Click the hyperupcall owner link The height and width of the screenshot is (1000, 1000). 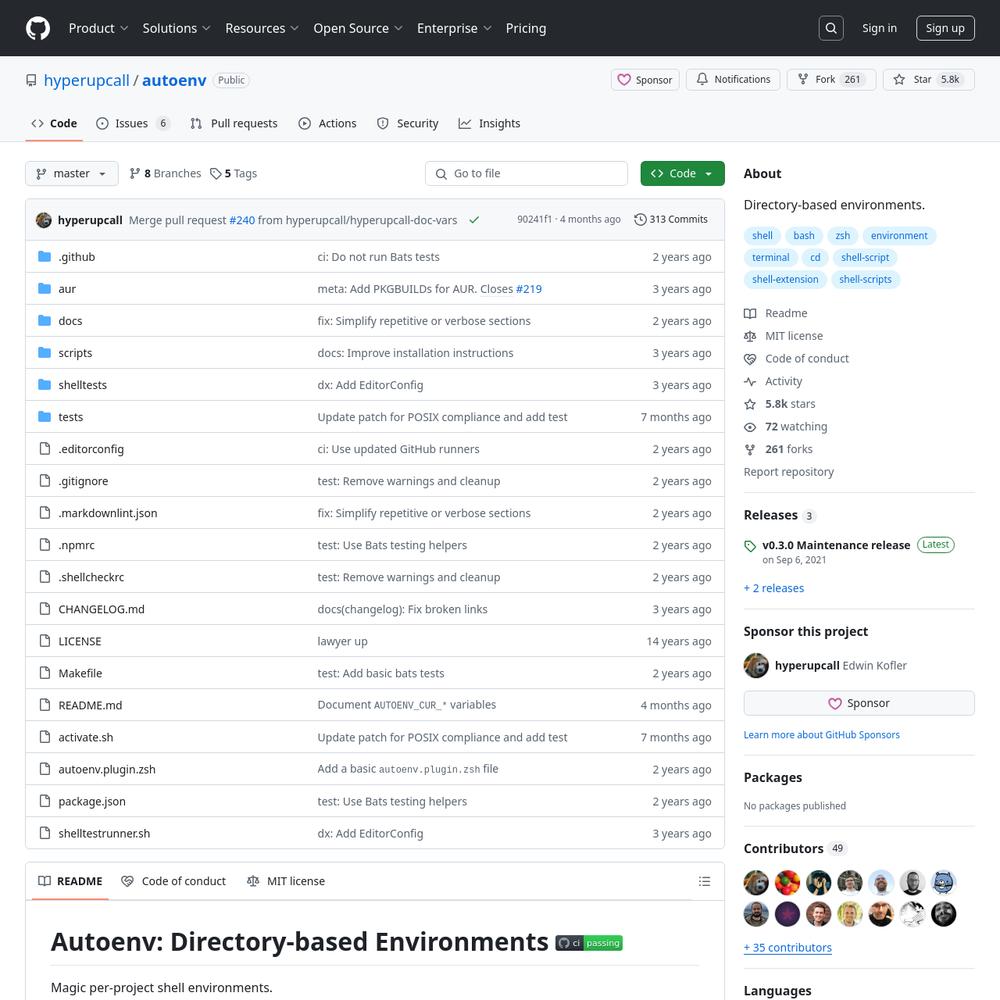86,80
